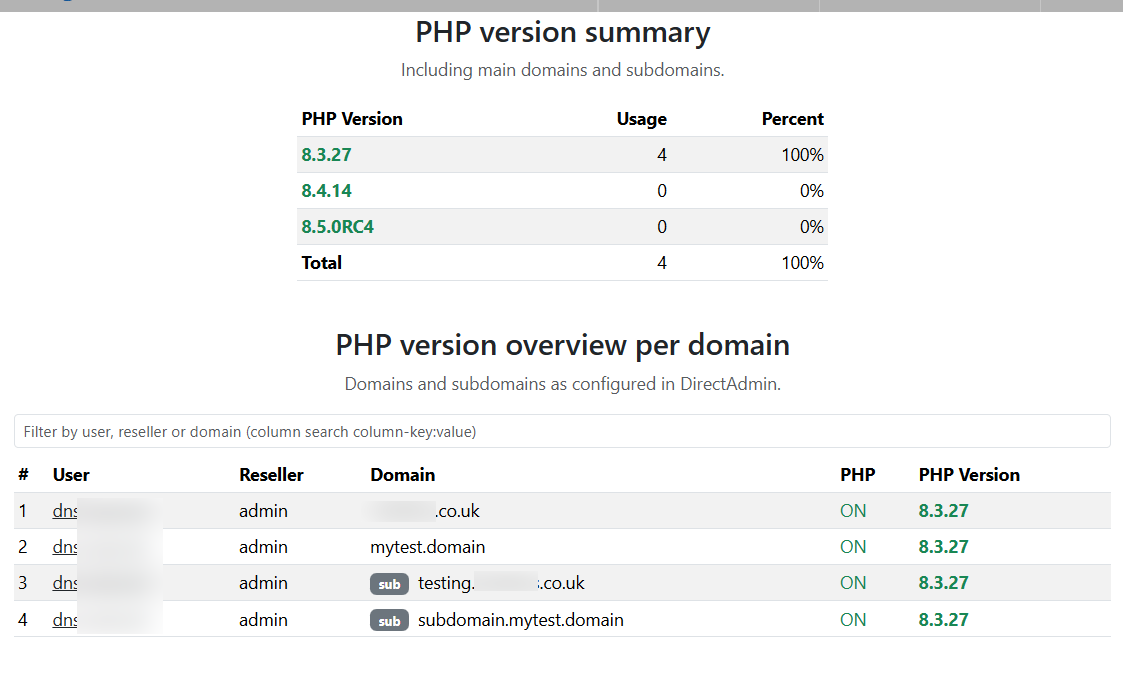The width and height of the screenshot is (1123, 698).
Task: Click the sub badge beside subdomain.mytest.domain
Action: 389,620
